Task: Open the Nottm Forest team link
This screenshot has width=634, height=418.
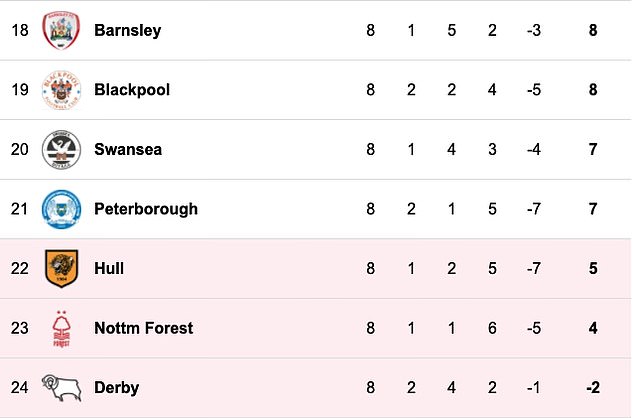Action: [144, 328]
